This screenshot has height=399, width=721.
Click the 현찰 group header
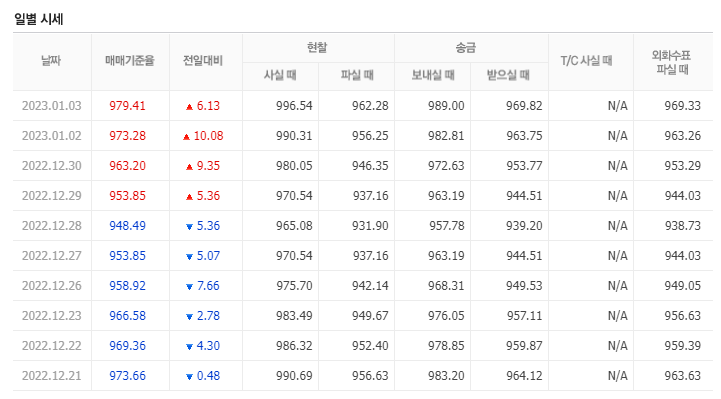pos(317,47)
